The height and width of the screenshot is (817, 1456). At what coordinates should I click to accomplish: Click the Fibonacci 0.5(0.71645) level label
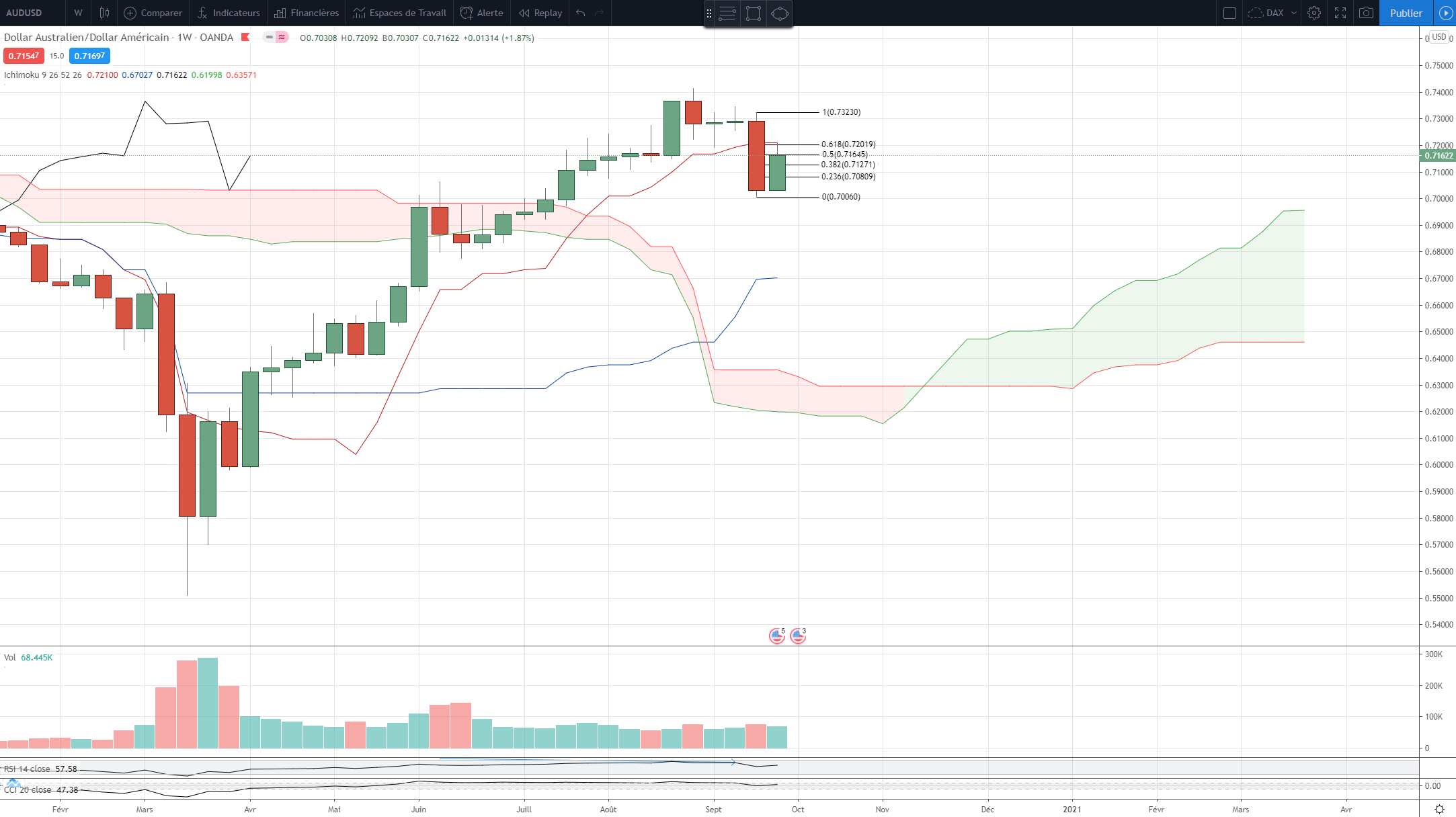click(x=845, y=155)
